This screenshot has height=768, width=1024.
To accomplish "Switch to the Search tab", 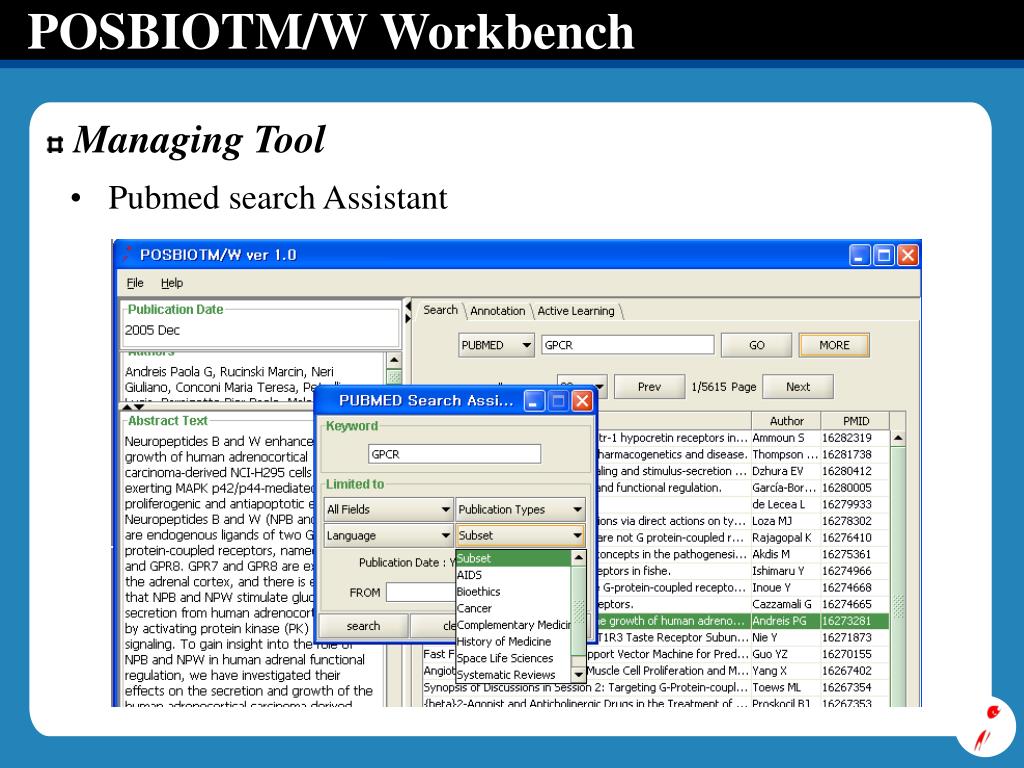I will (440, 310).
